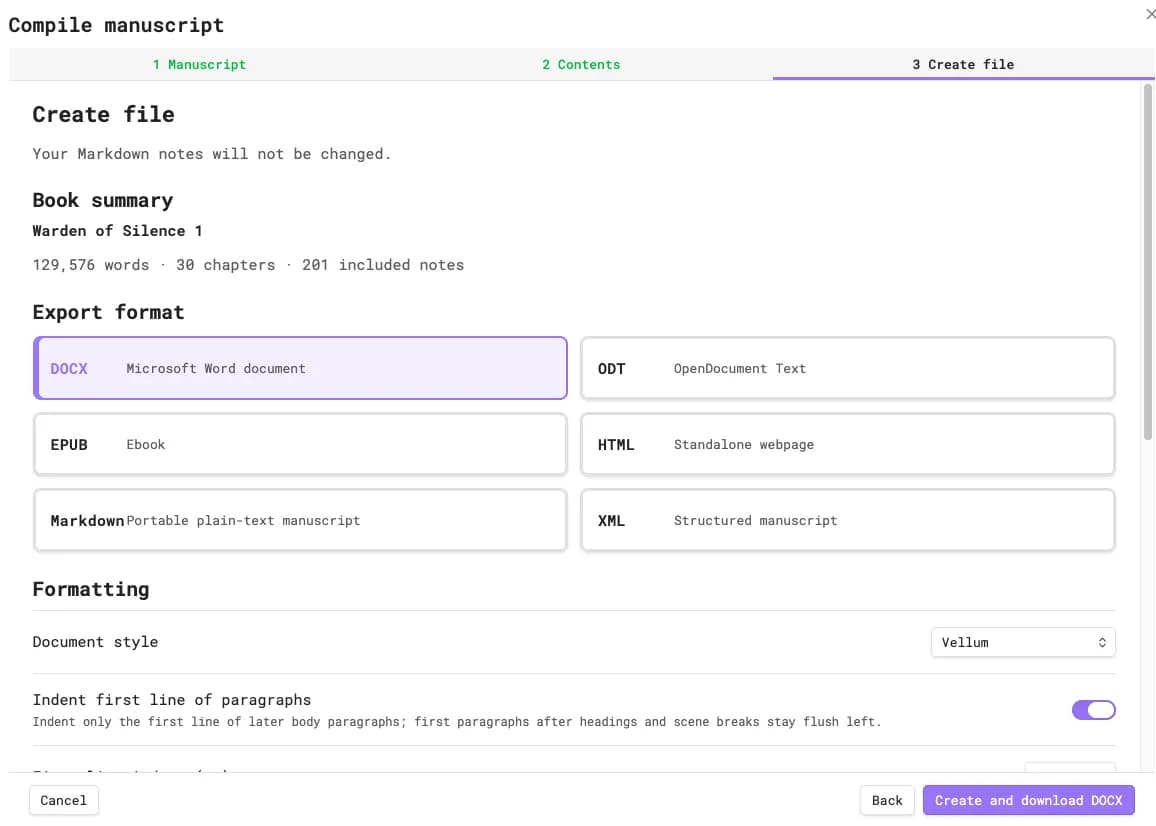This screenshot has height=826, width=1156.
Task: Select the EPUB Ebook export format
Action: (x=300, y=444)
